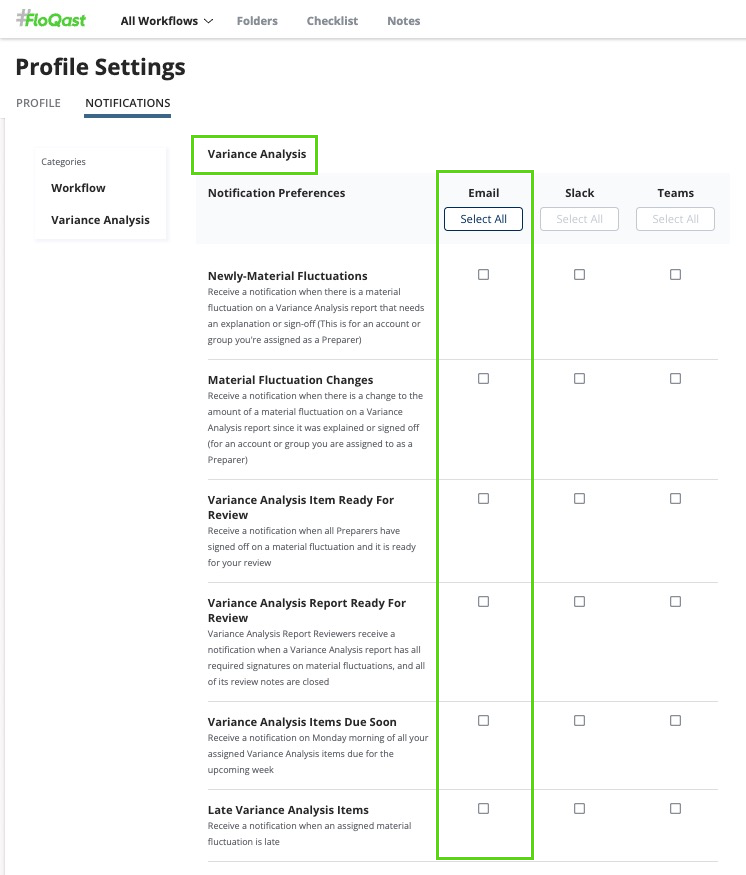This screenshot has height=875, width=746.
Task: Tick Email for Variance Analysis Report Ready For Review
Action: pyautogui.click(x=484, y=602)
